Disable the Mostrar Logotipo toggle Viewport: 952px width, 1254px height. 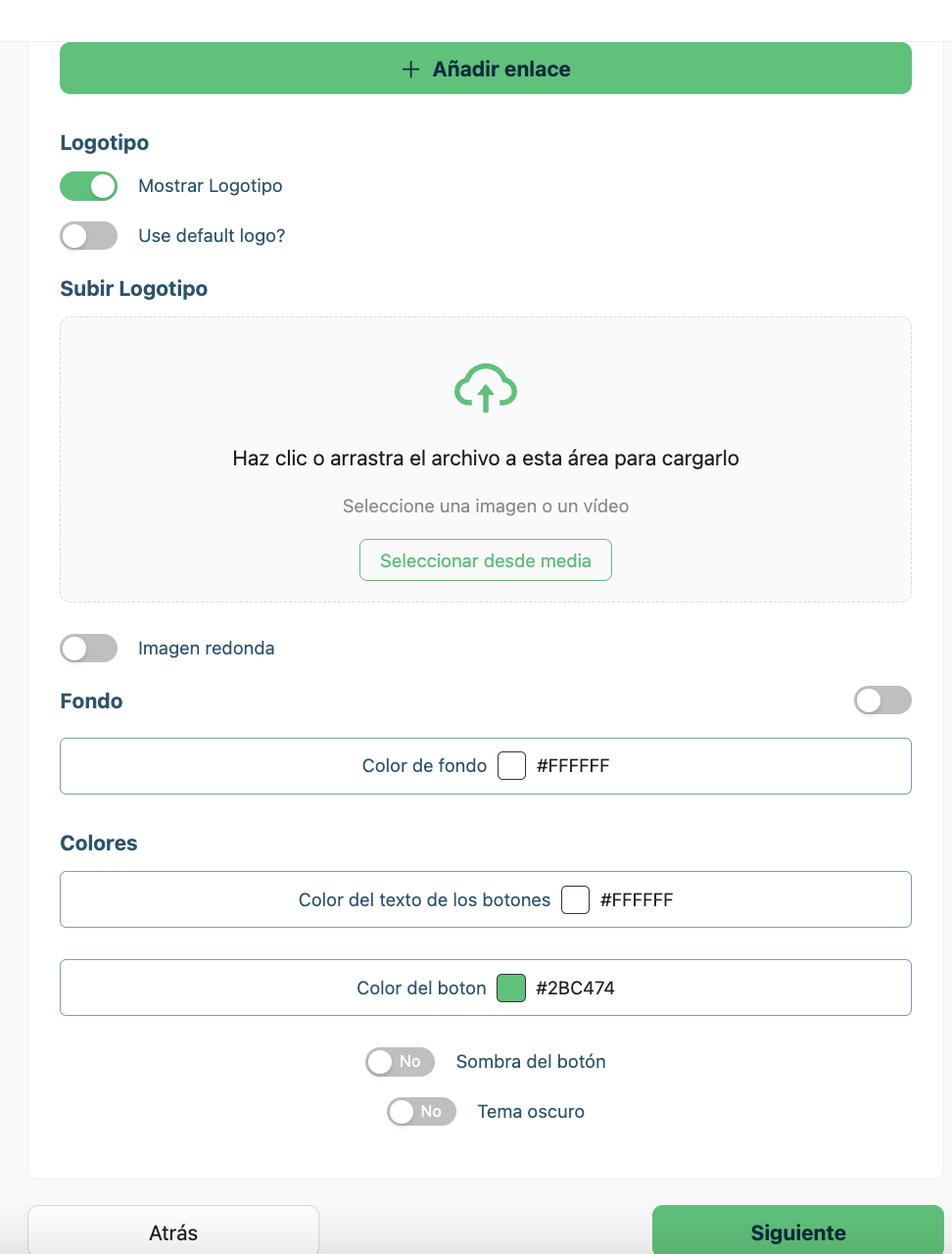pyautogui.click(x=89, y=186)
